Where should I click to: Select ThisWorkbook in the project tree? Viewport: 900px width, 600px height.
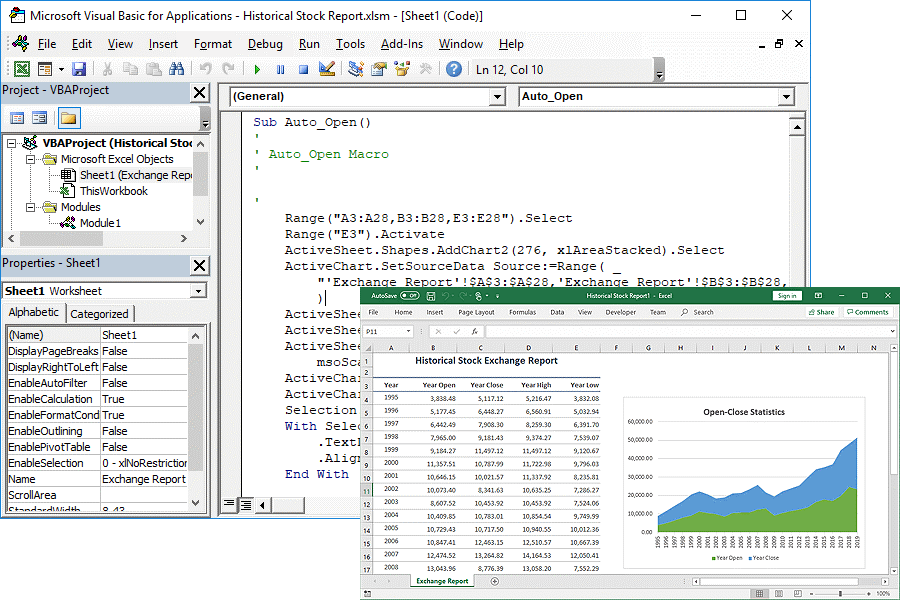click(113, 191)
